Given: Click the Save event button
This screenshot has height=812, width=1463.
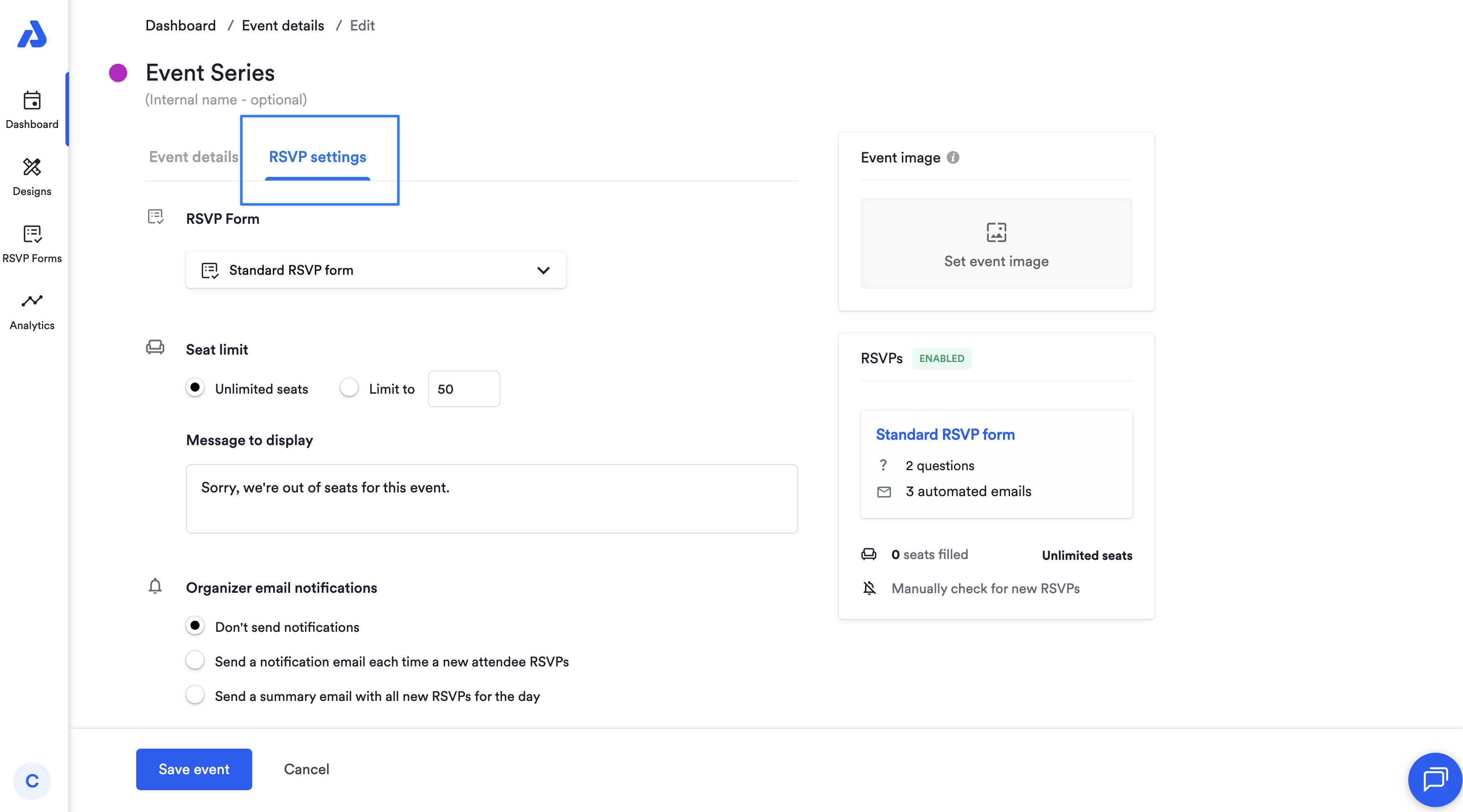Looking at the screenshot, I should coord(194,769).
